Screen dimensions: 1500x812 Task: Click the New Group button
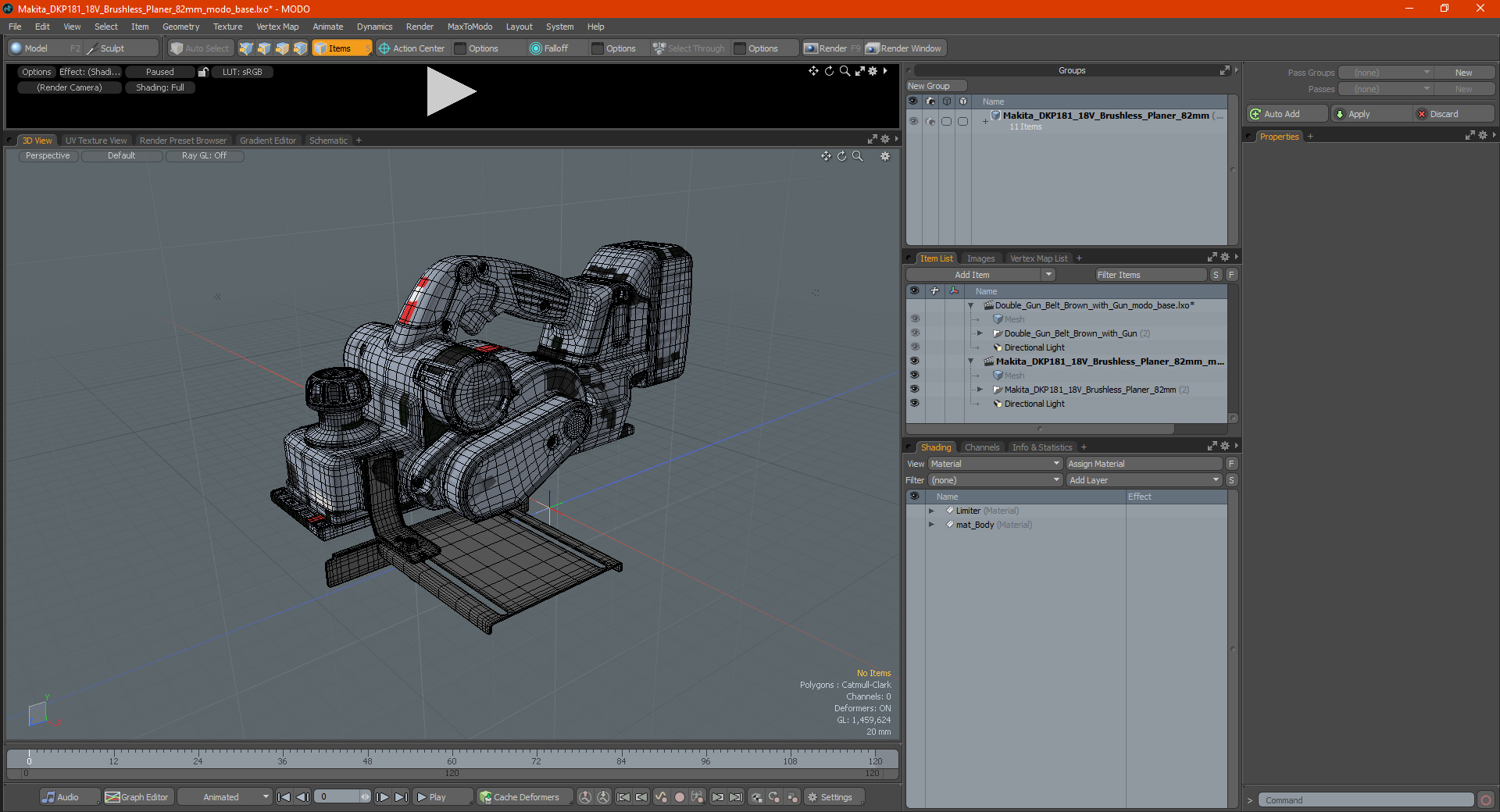[937, 86]
